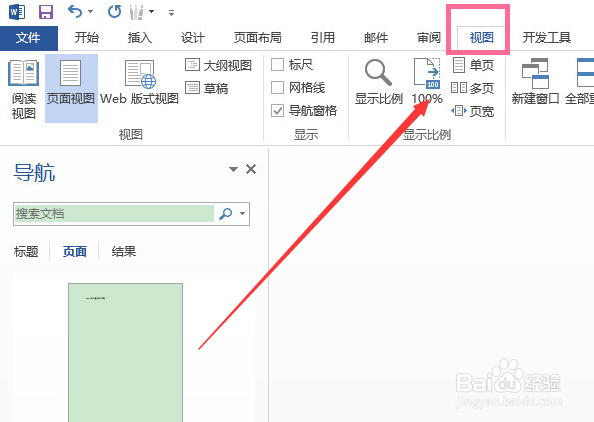Image resolution: width=594 pixels, height=422 pixels.
Task: Undo the last action
Action: point(75,12)
